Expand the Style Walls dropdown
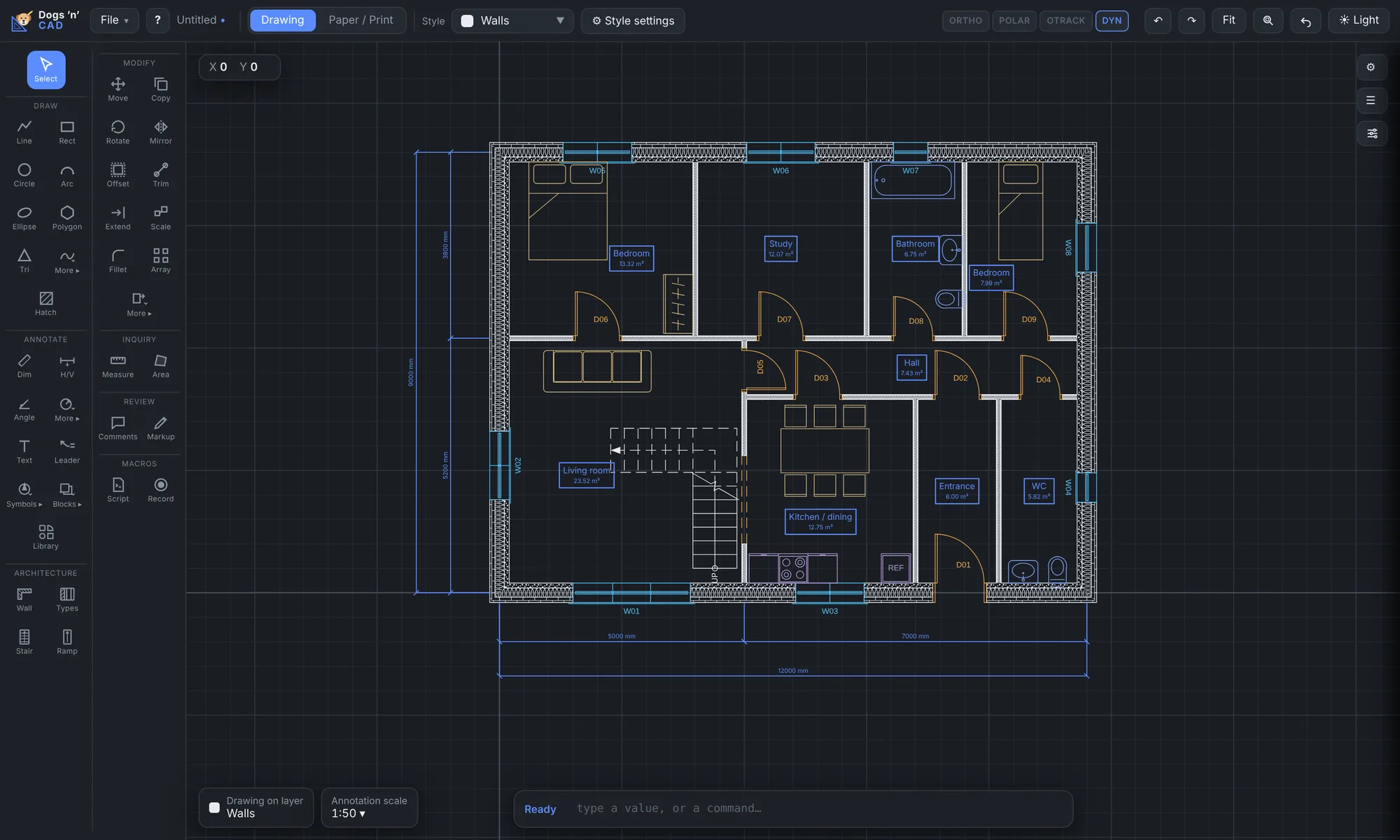 point(512,21)
